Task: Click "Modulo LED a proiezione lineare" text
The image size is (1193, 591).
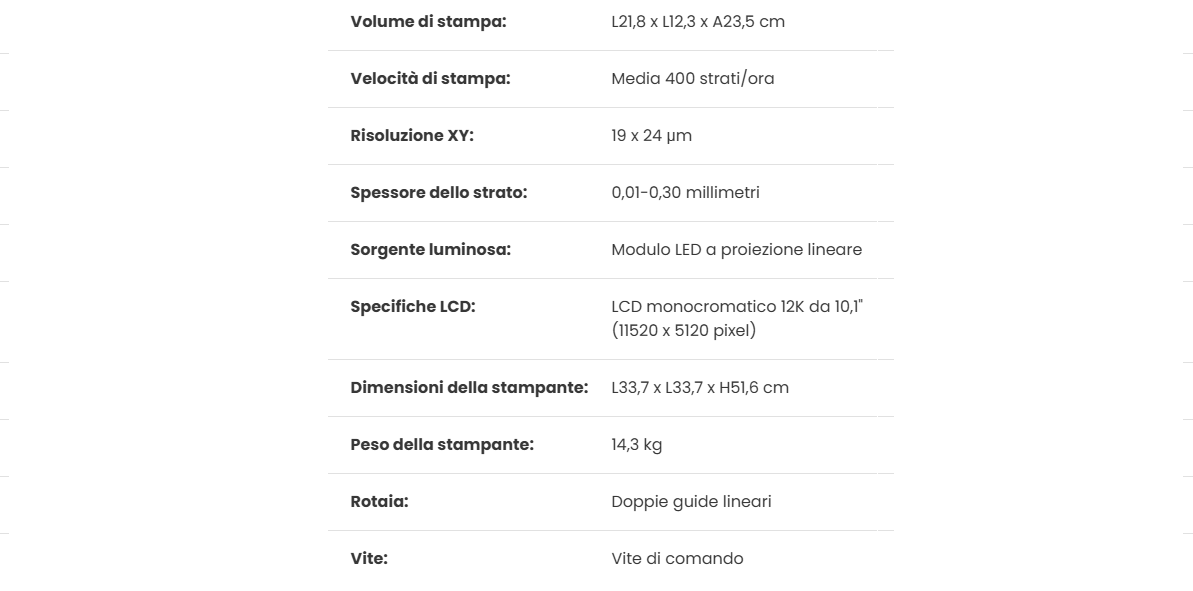Action: click(736, 250)
